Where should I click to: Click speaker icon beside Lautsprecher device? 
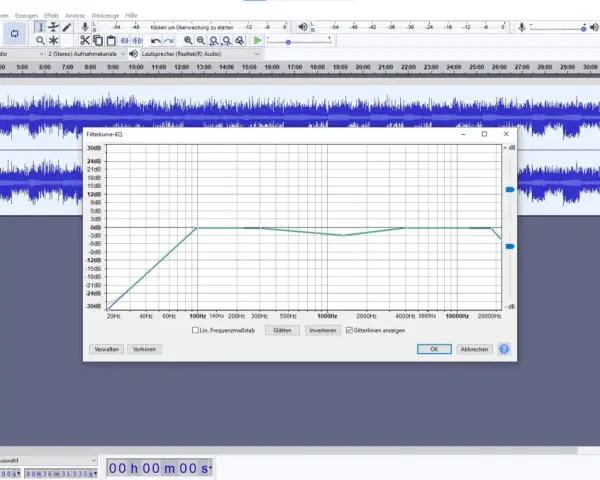133,54
